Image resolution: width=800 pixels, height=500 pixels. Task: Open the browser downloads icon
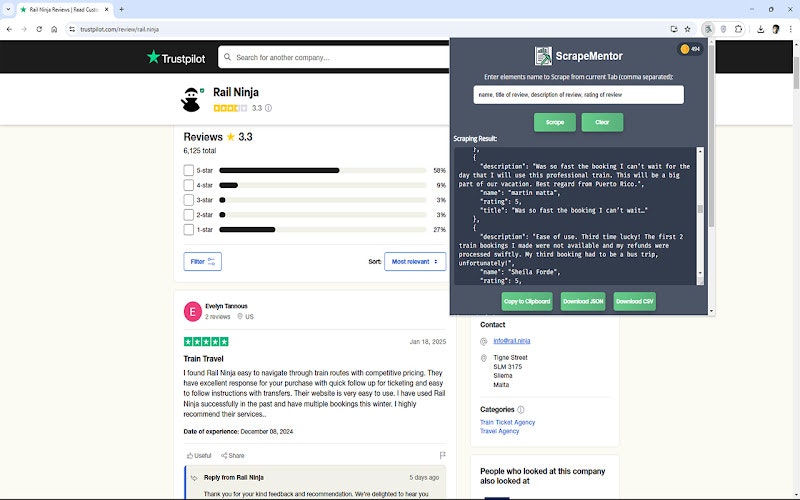click(x=760, y=29)
